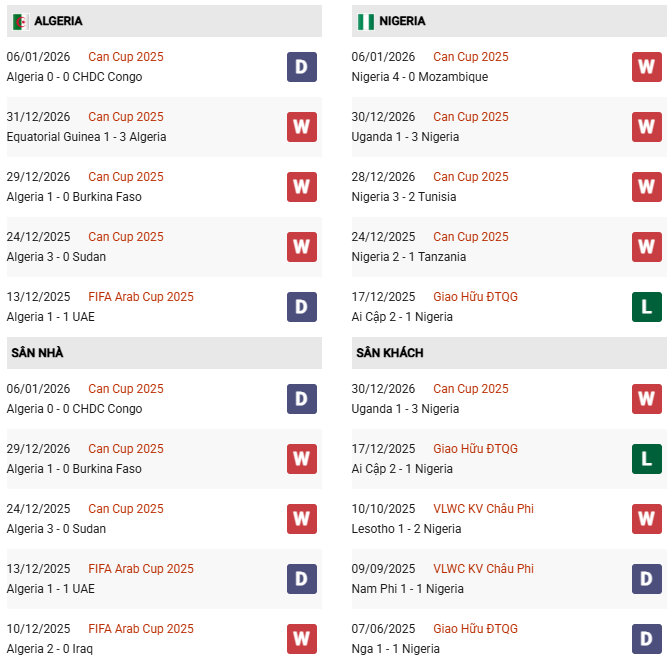This screenshot has height=668, width=672.
Task: Select D badge for Nga 1-1 Nigeria
Action: (x=647, y=639)
